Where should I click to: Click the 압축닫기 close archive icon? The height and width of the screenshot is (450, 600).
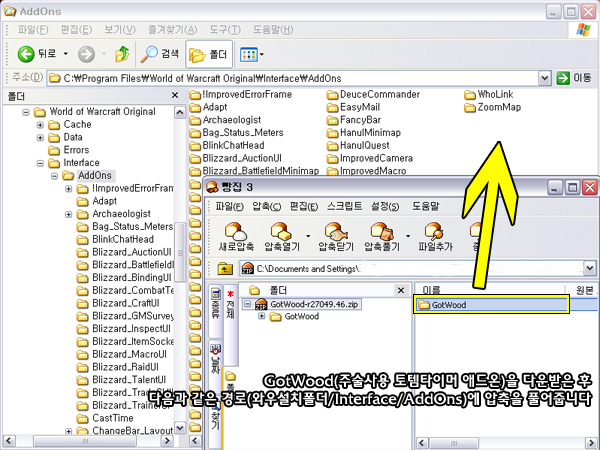pyautogui.click(x=337, y=236)
